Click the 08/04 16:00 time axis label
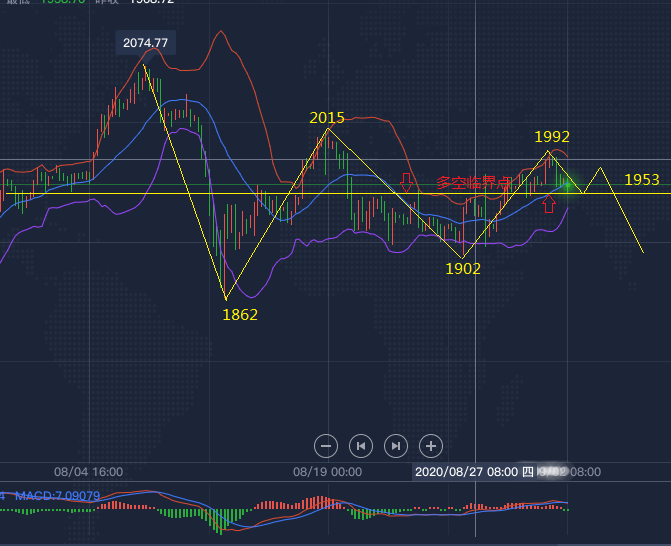This screenshot has height=546, width=671. point(88,471)
